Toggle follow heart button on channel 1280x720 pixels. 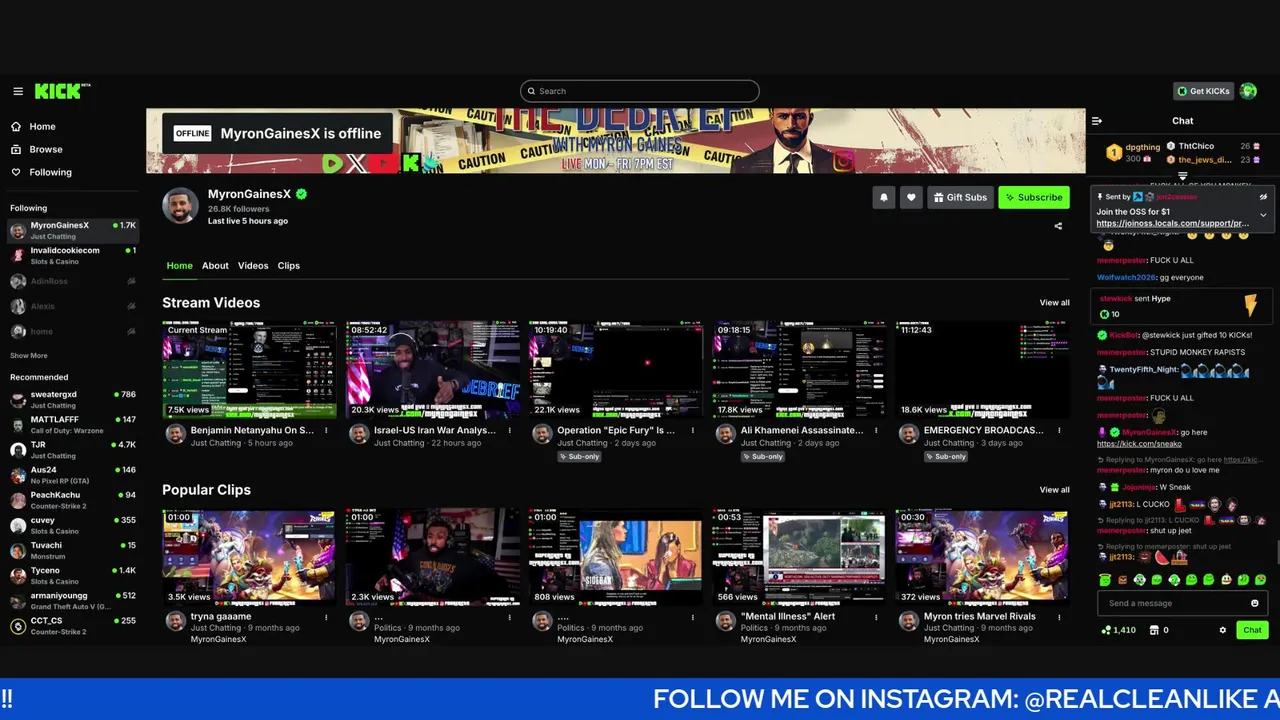[911, 198]
